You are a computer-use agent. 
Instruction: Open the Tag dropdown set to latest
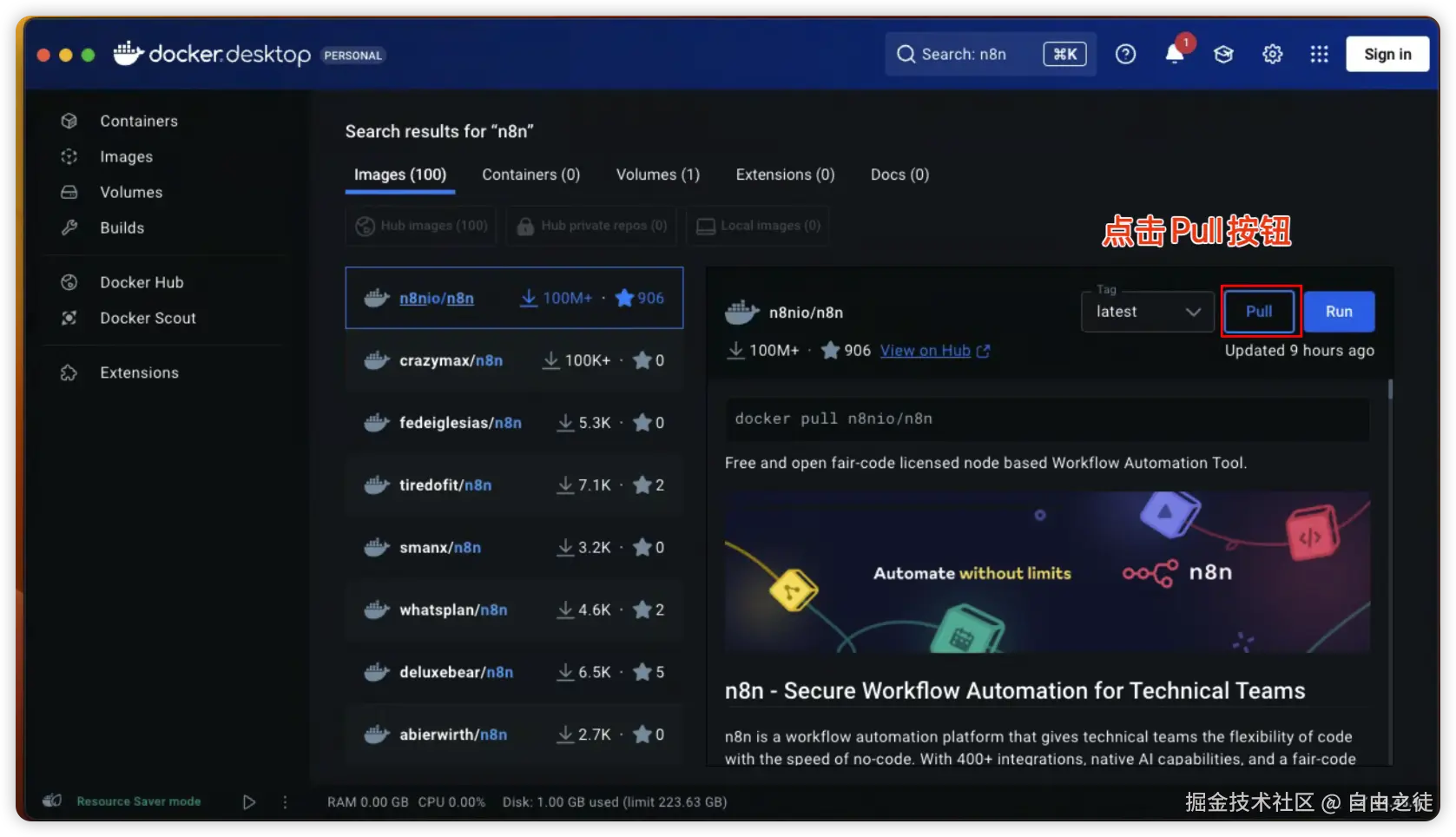1148,312
